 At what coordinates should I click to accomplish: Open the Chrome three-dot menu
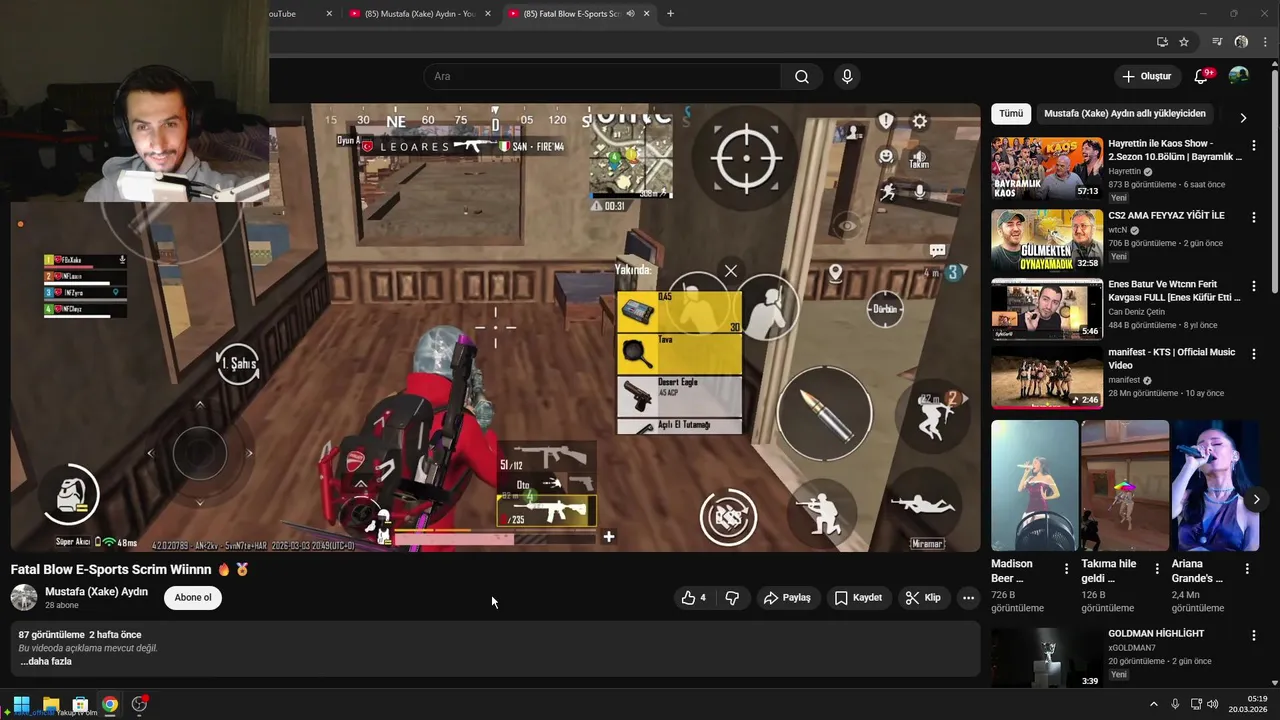tap(1265, 42)
